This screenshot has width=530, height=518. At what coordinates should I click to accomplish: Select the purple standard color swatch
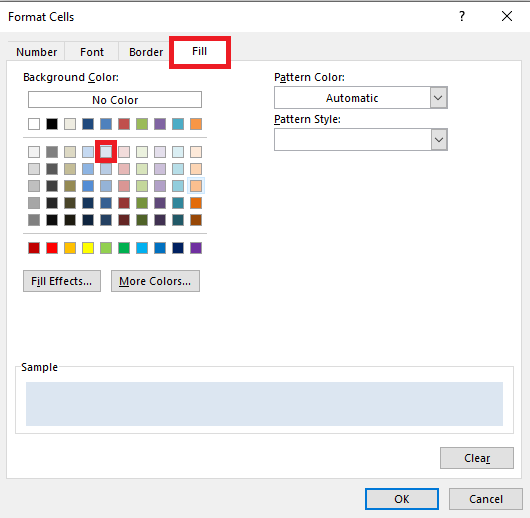(x=196, y=248)
